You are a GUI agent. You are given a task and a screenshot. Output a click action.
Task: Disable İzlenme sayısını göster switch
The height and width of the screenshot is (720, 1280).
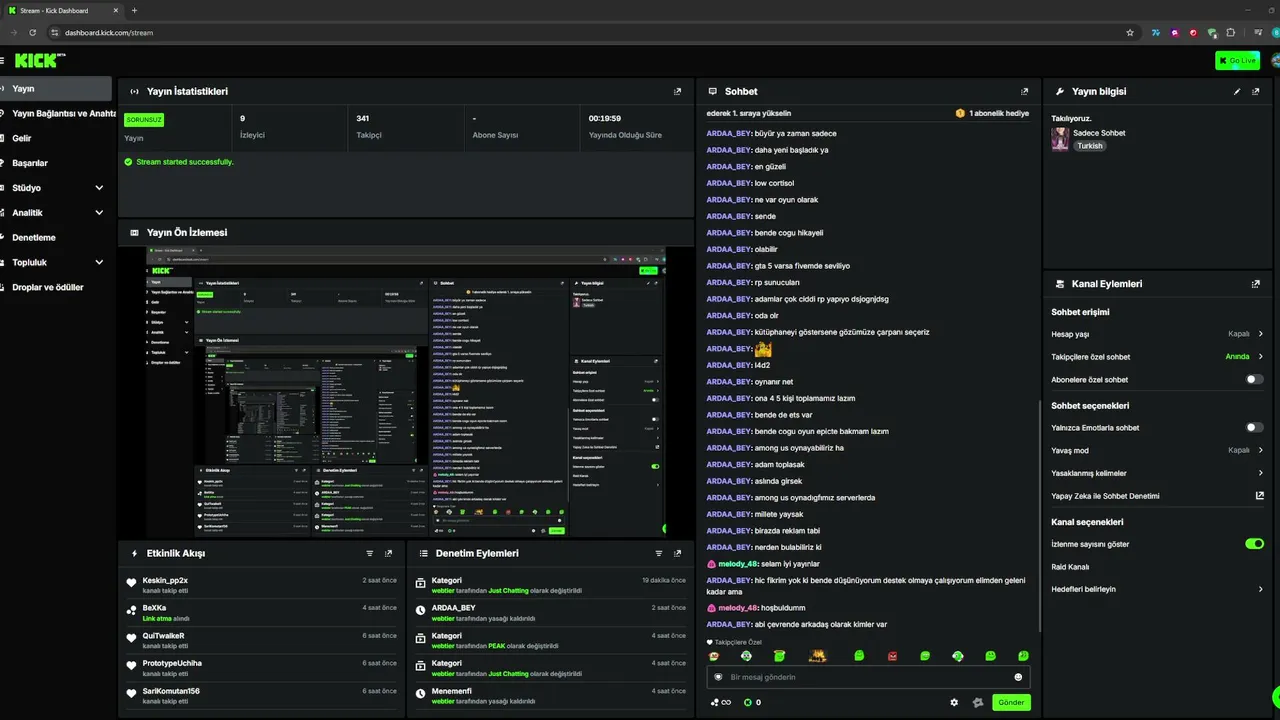click(1254, 544)
